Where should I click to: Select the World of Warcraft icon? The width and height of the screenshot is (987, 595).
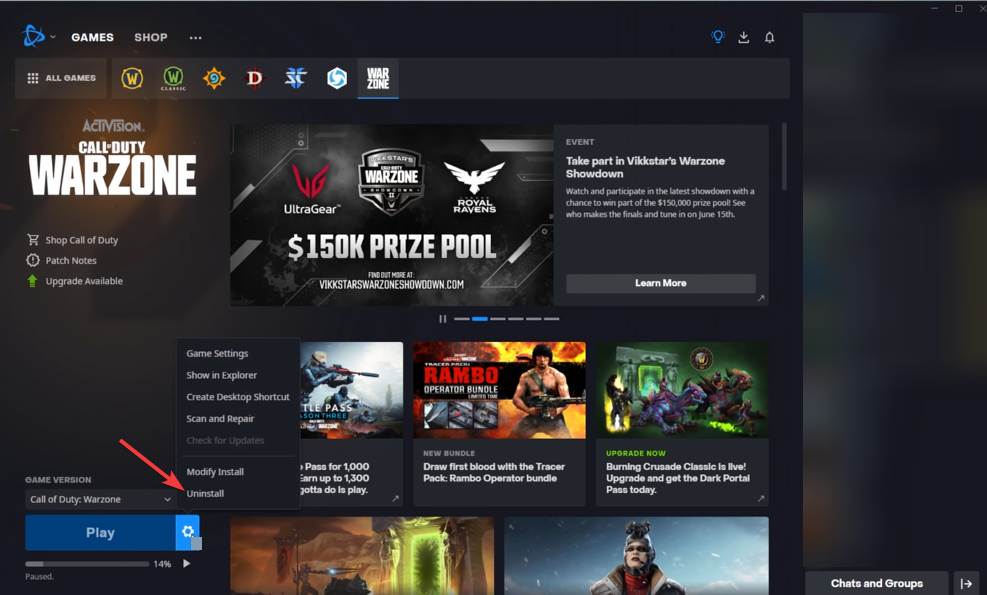click(132, 78)
